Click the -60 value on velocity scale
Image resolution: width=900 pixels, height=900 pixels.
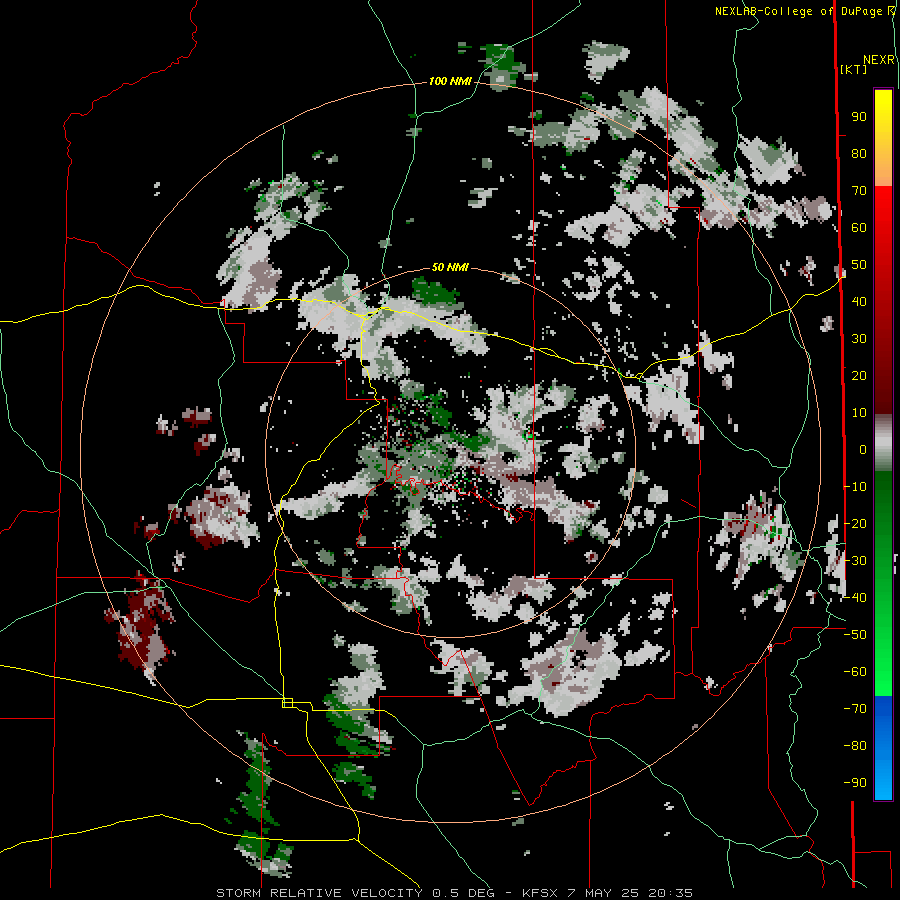(x=855, y=672)
